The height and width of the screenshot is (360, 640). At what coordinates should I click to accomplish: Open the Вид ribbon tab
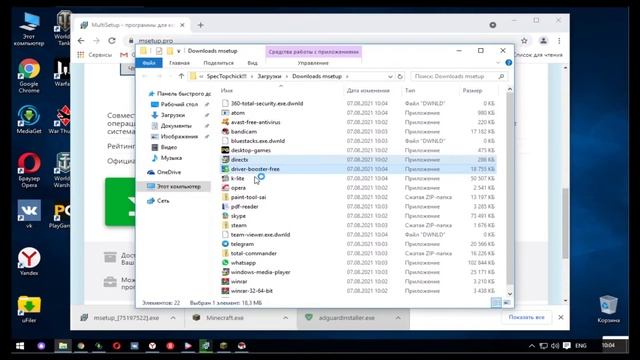pyautogui.click(x=252, y=63)
